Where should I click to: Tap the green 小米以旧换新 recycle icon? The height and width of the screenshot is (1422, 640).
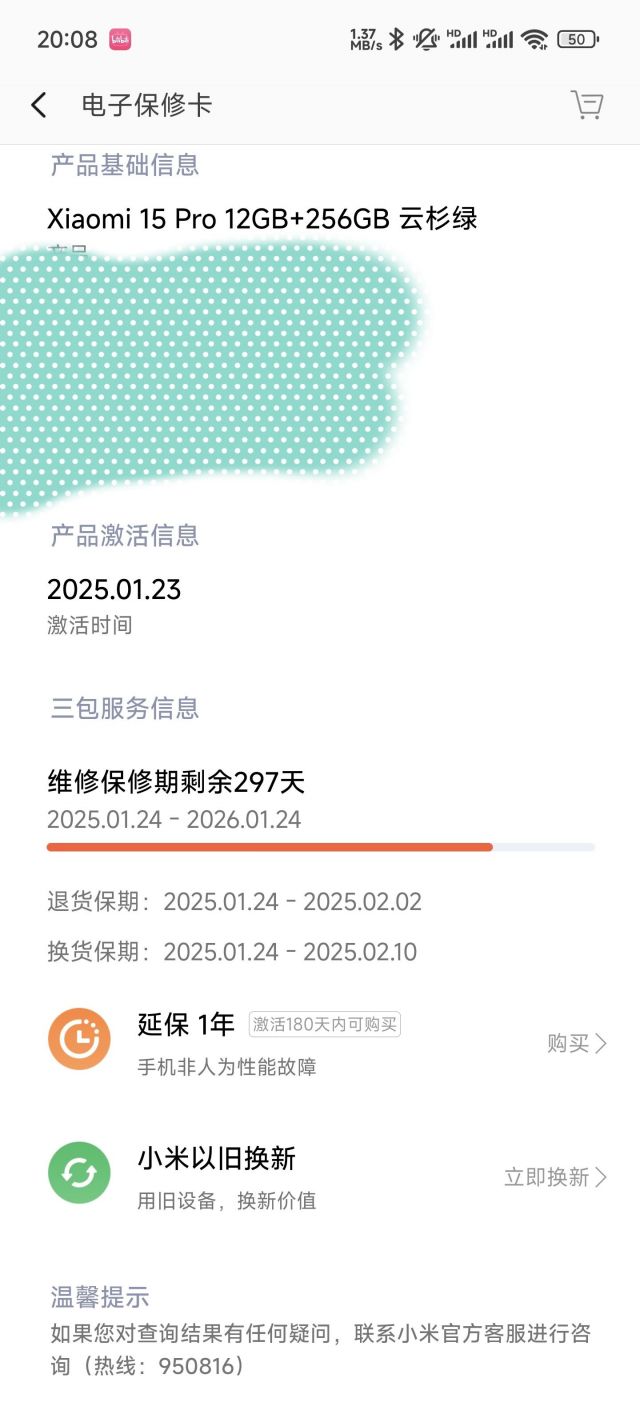(79, 1172)
